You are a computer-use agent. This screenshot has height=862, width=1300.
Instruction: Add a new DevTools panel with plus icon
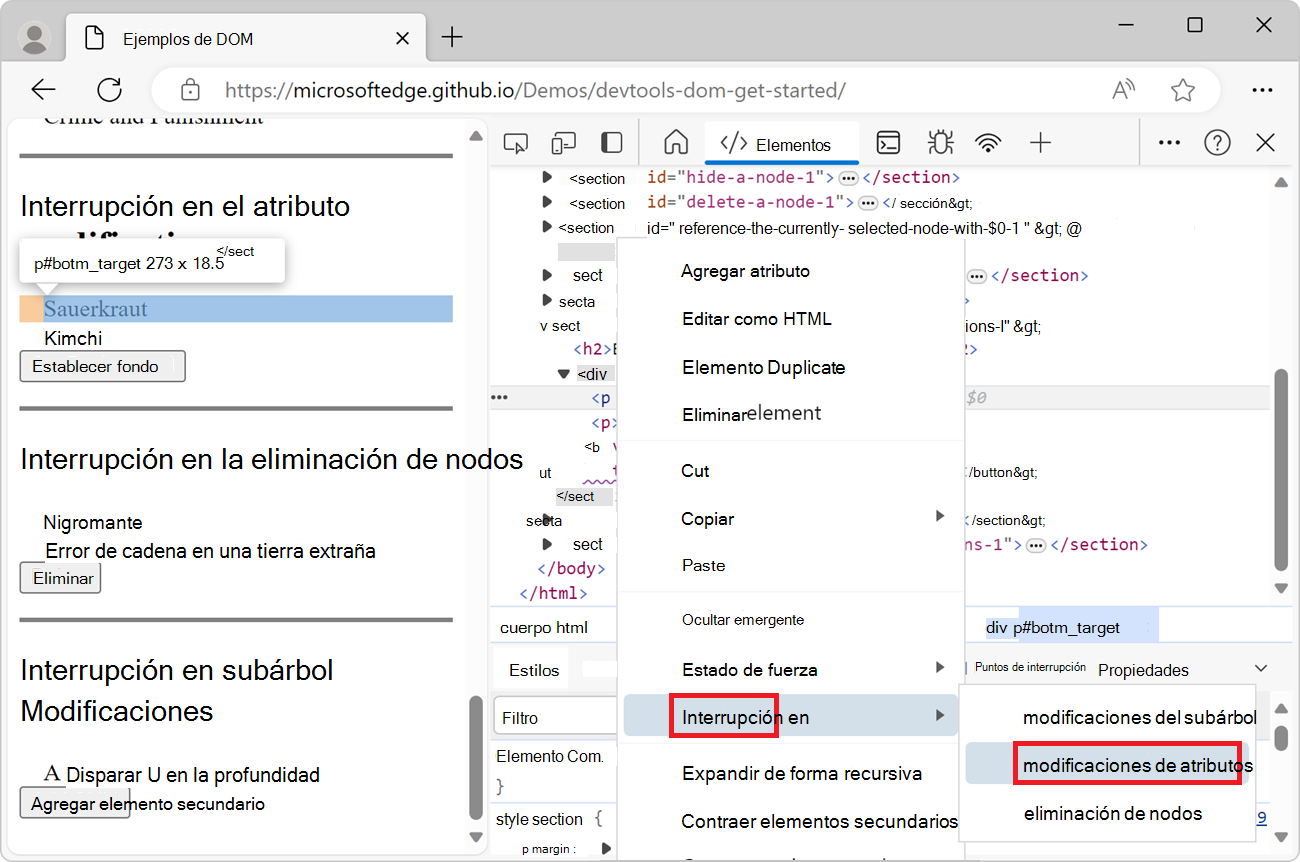(x=1040, y=142)
